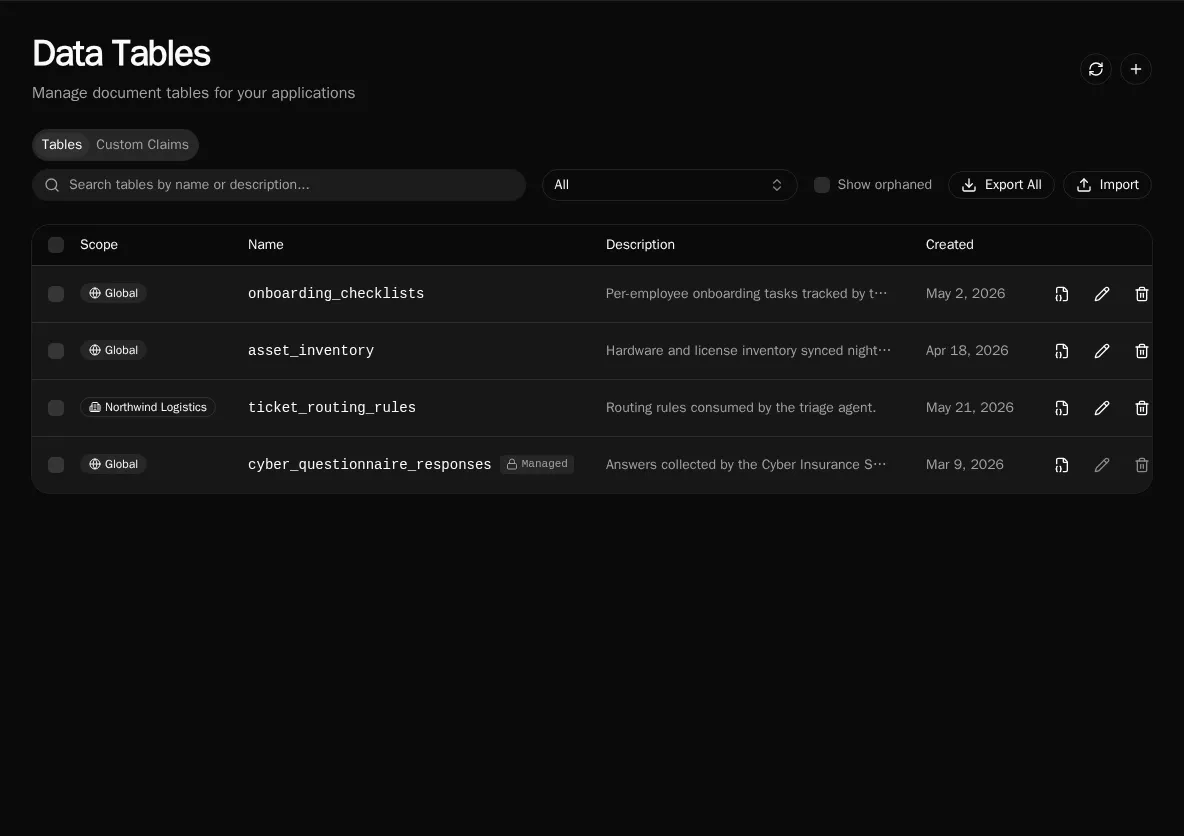
Task: Toggle the select-all checkbox in header
Action: [56, 245]
